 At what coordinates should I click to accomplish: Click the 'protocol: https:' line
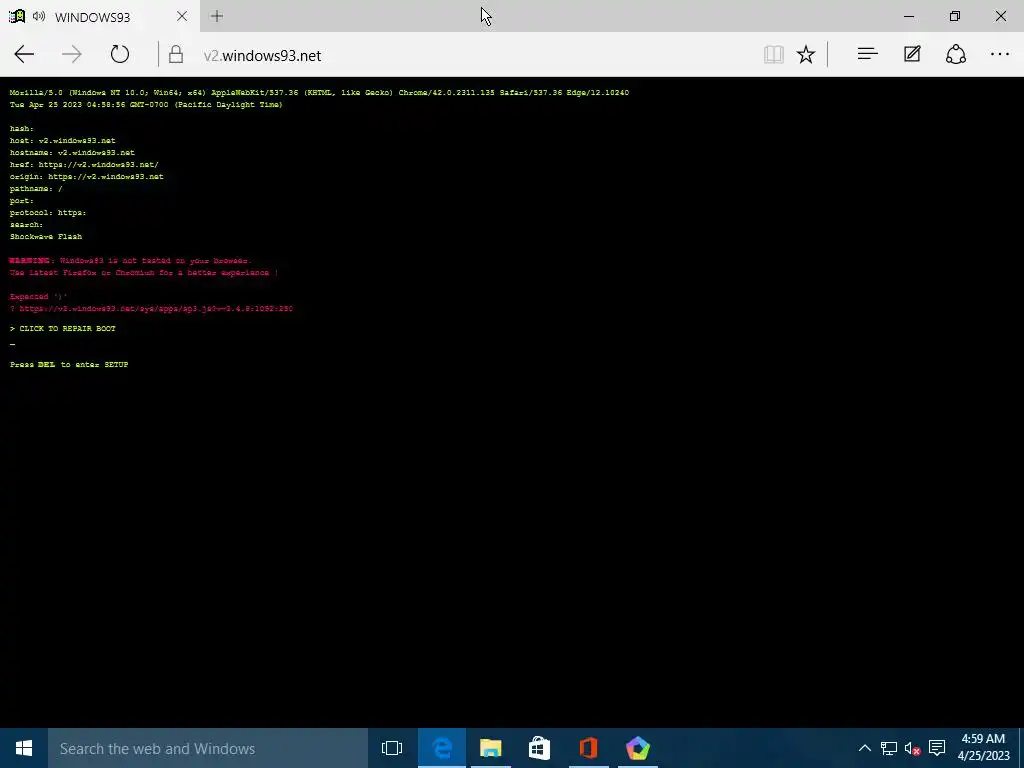[x=48, y=212]
